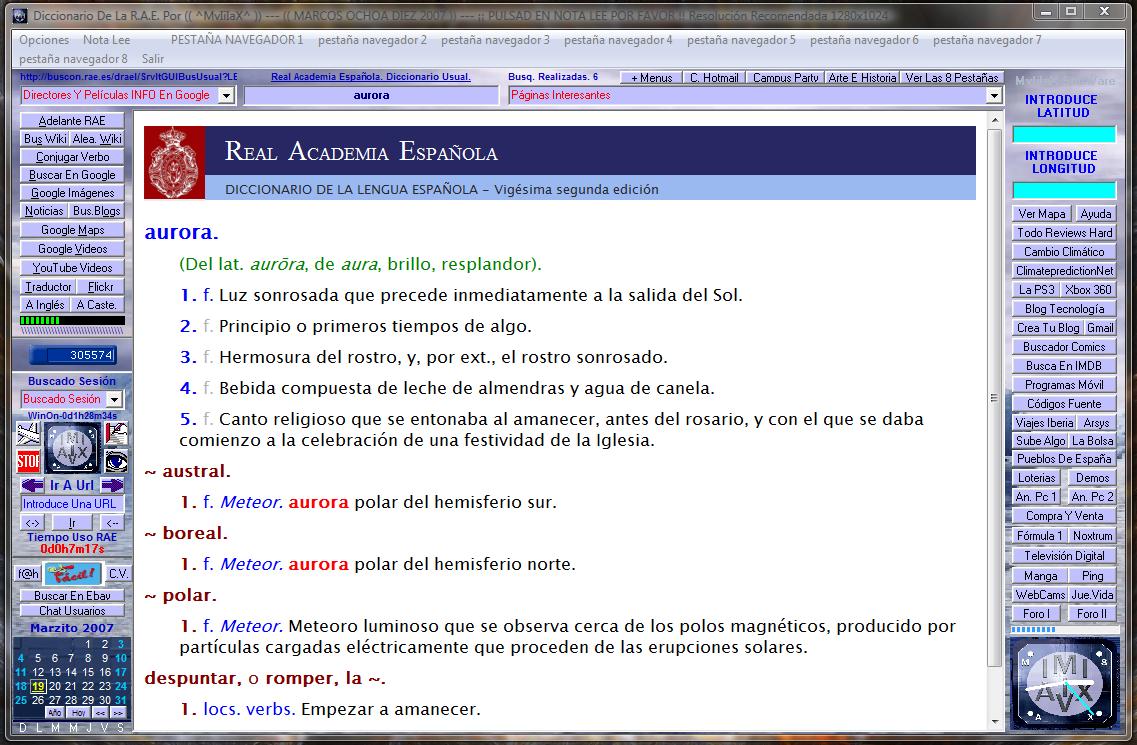
Task: Click the latitude input field
Action: tap(1064, 134)
